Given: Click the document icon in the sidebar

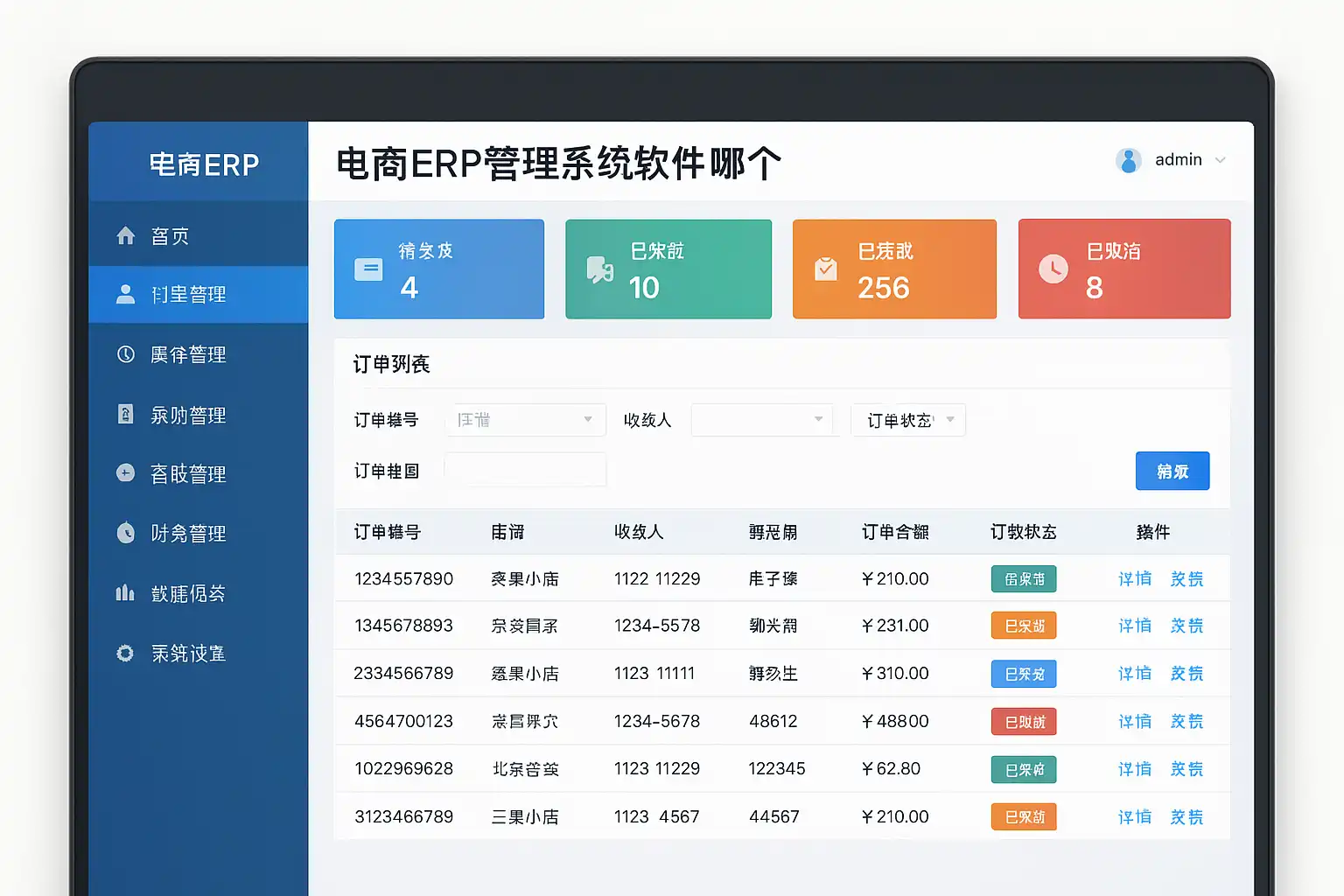Looking at the screenshot, I should click(126, 415).
